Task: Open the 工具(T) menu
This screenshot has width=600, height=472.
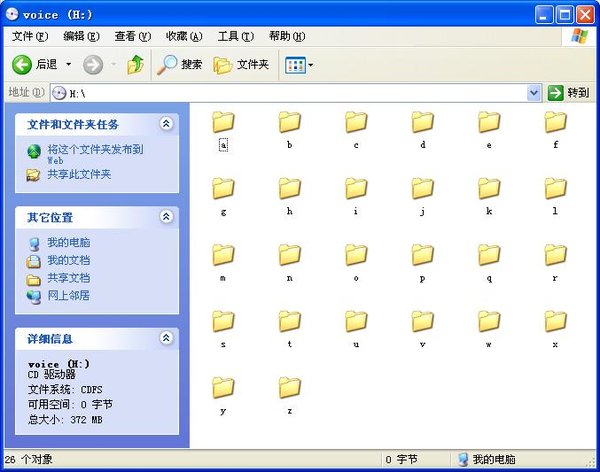Action: coord(235,36)
